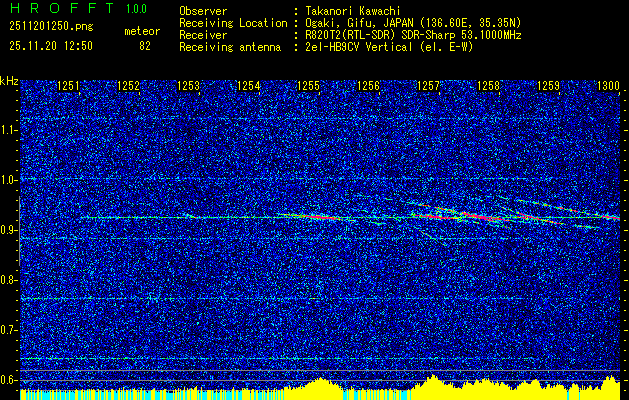Click the 1253 time marker
This screenshot has height=400, width=629.
coord(188,85)
